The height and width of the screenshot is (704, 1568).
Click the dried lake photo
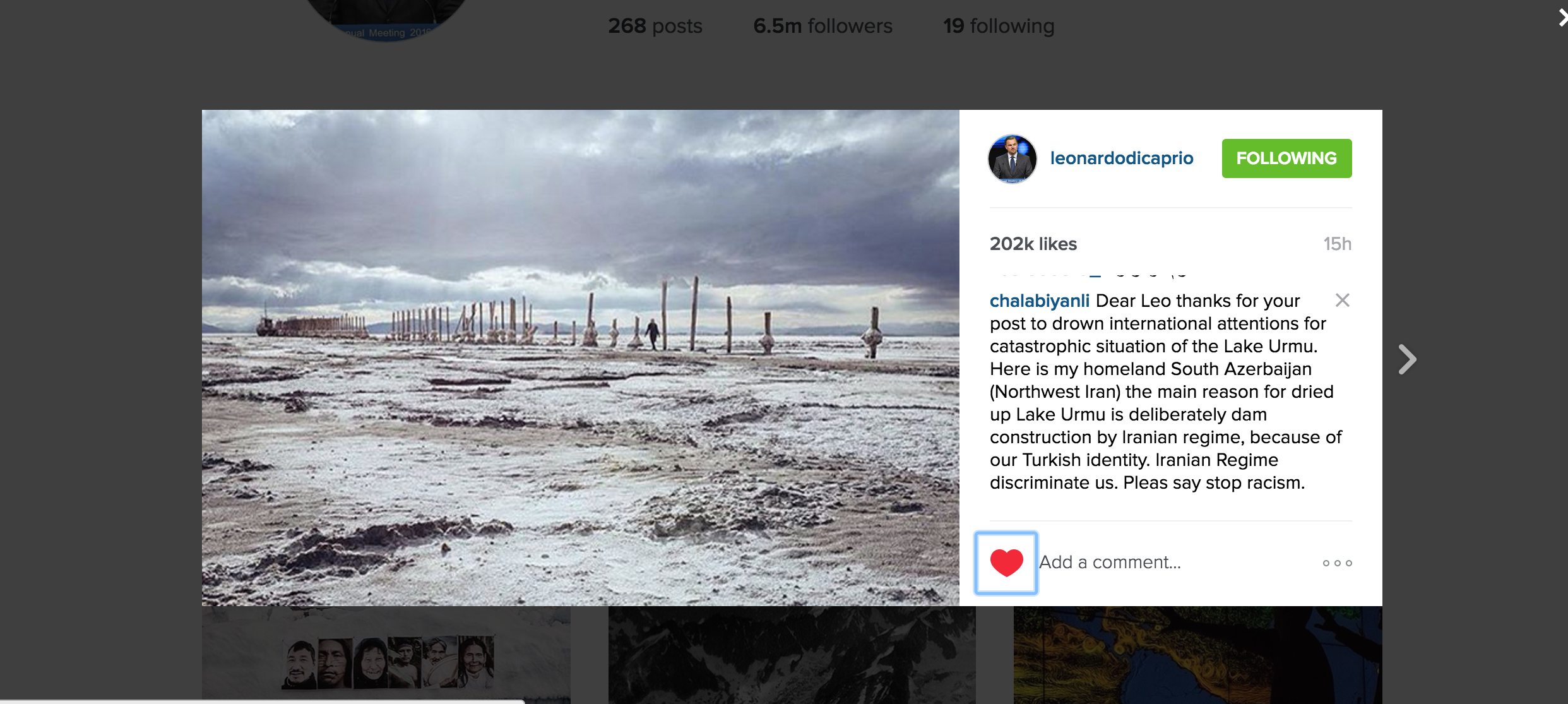[x=580, y=357]
